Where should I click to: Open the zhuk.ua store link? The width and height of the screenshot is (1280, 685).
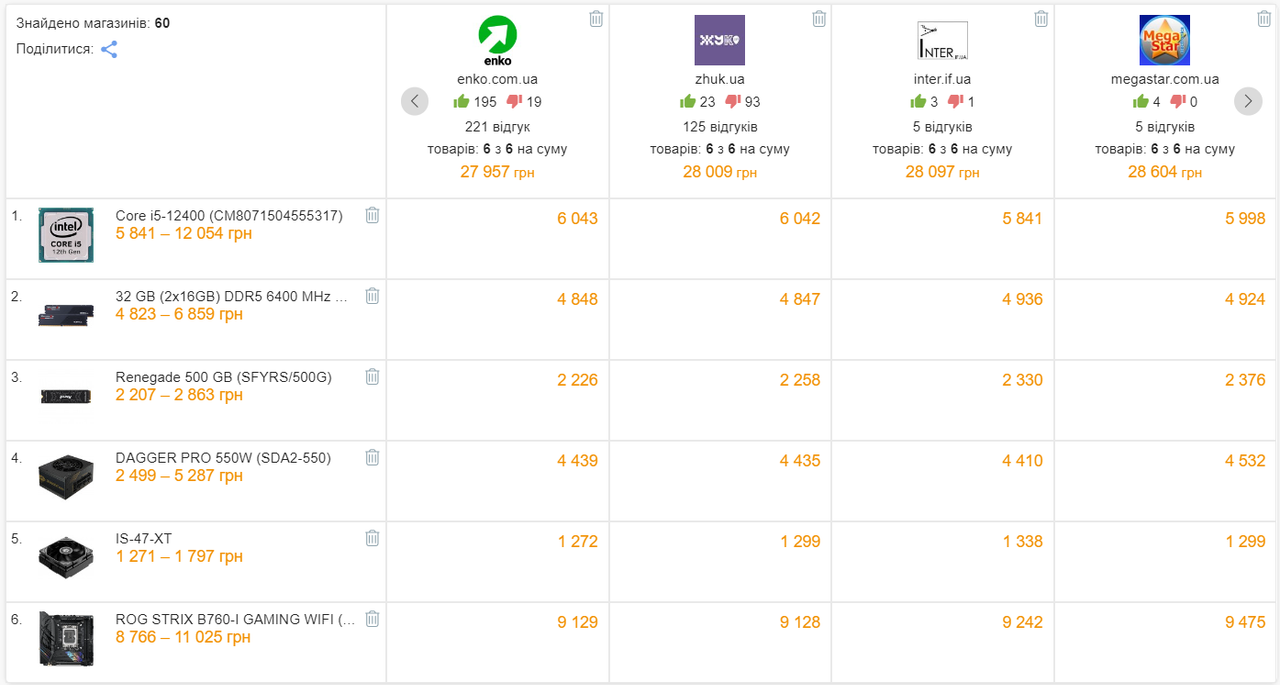pyautogui.click(x=720, y=79)
